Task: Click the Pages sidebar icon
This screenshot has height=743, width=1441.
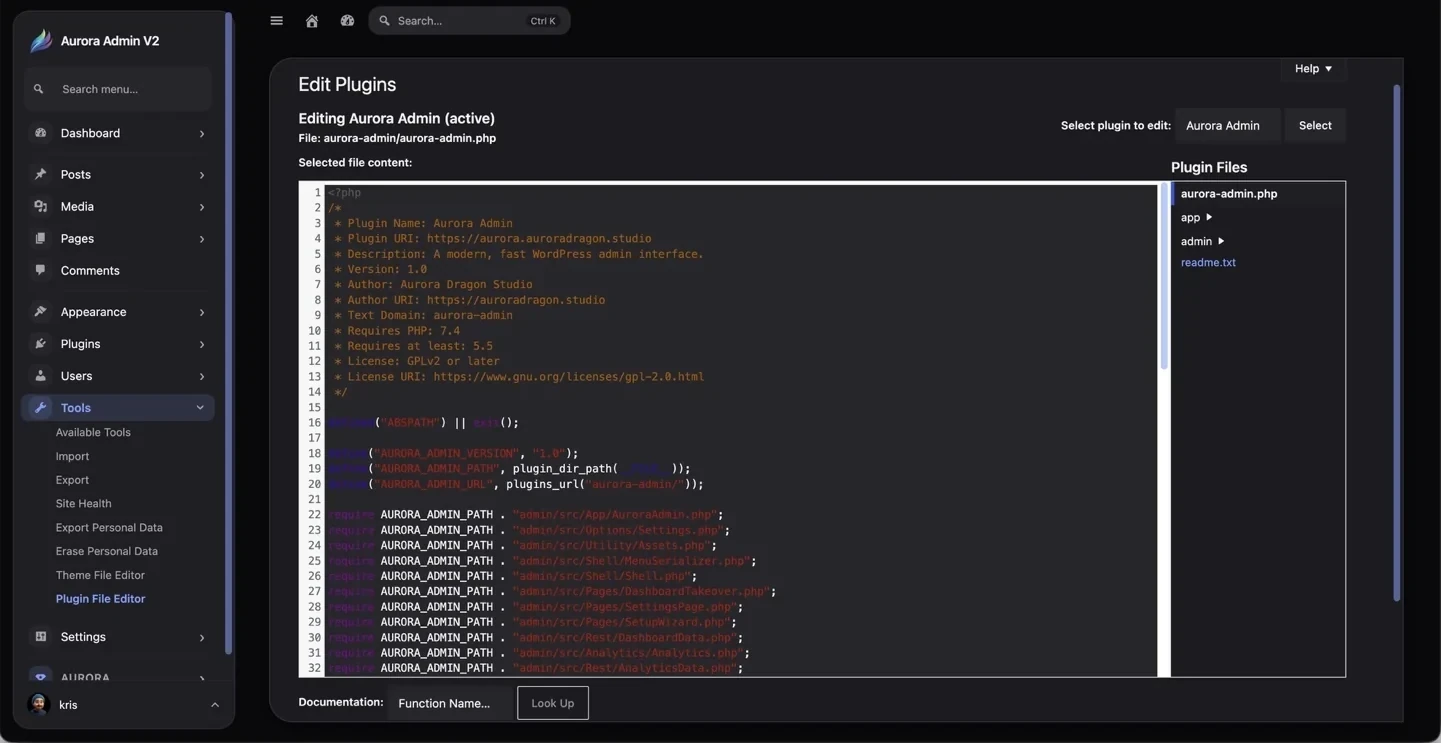Action: (x=40, y=238)
